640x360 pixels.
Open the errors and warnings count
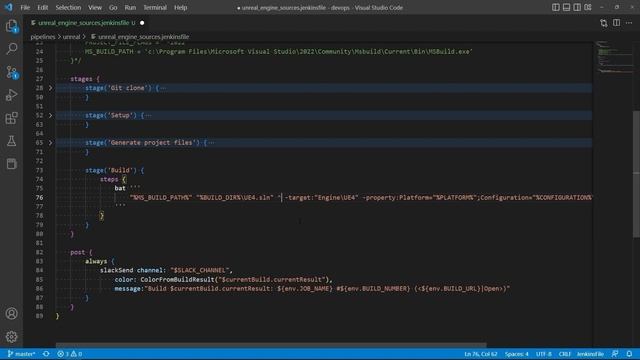pyautogui.click(x=69, y=354)
